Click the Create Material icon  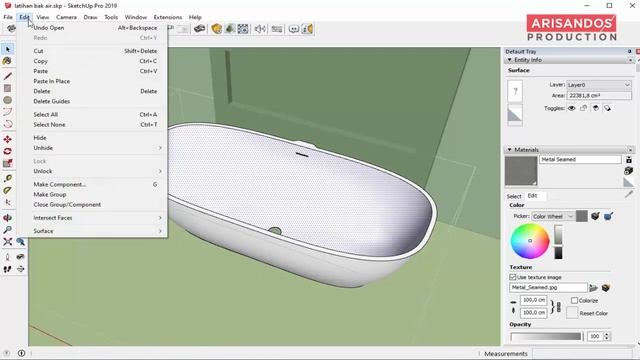(629, 170)
